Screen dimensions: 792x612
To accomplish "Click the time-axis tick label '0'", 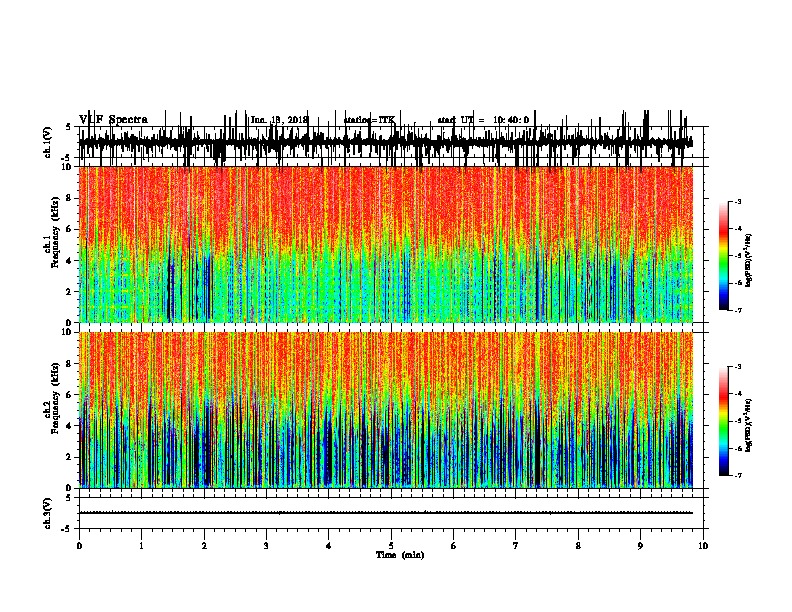I will click(79, 546).
